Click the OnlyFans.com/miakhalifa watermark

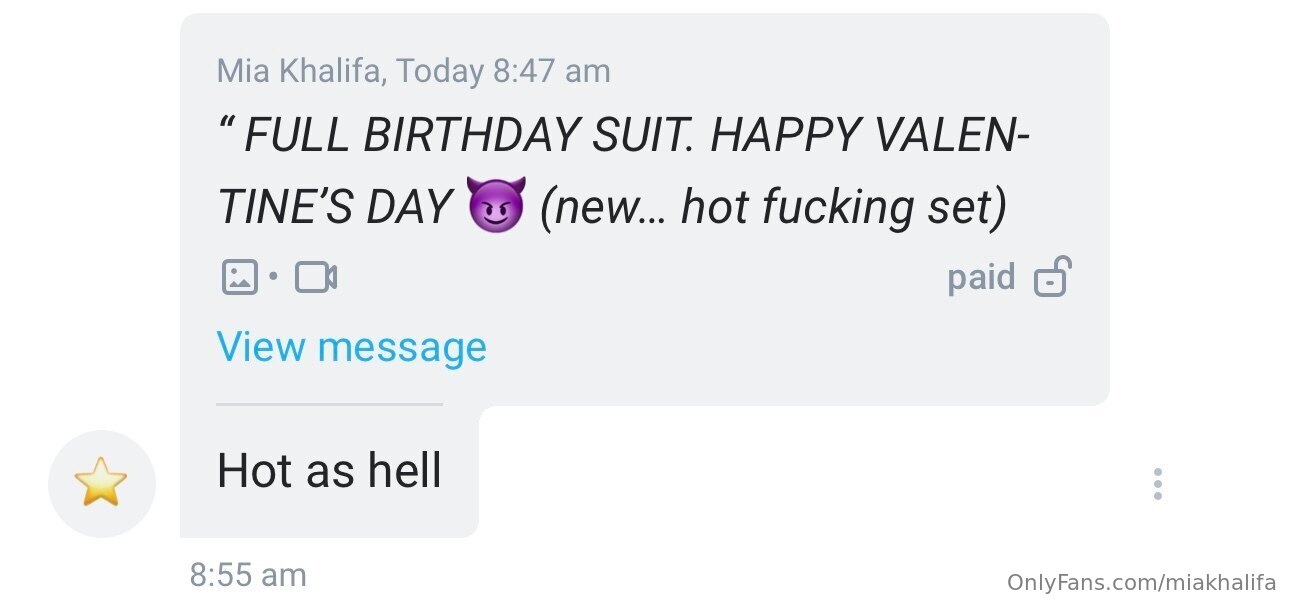(x=1141, y=582)
